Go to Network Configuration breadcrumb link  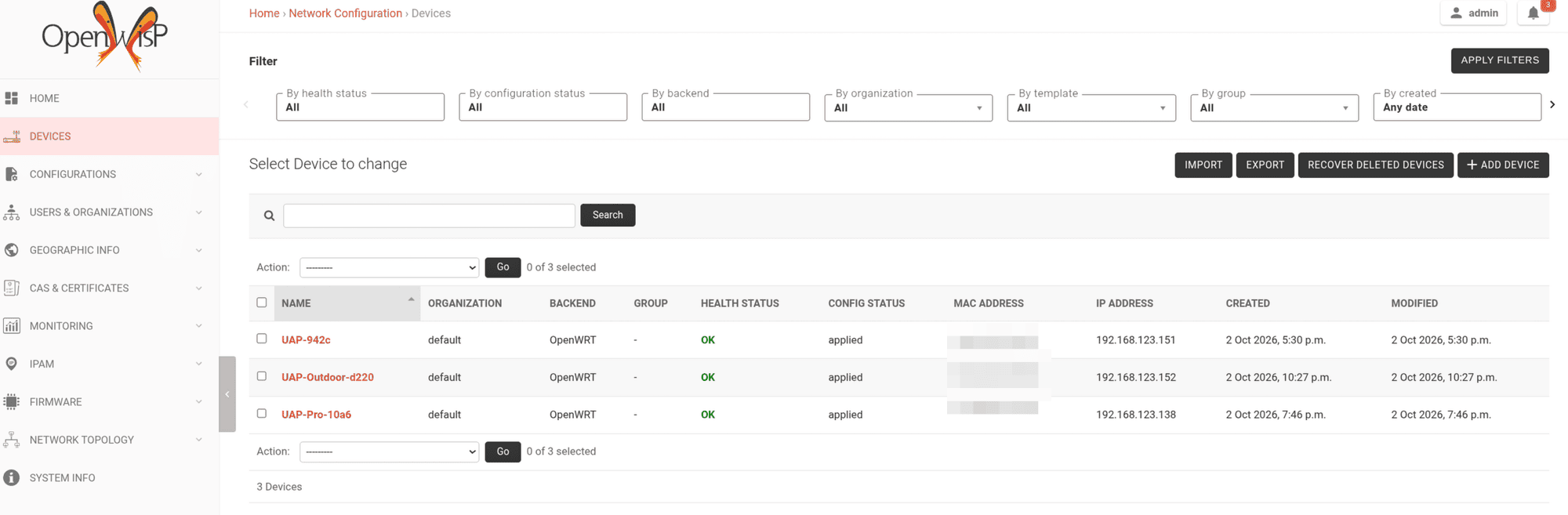pos(345,13)
